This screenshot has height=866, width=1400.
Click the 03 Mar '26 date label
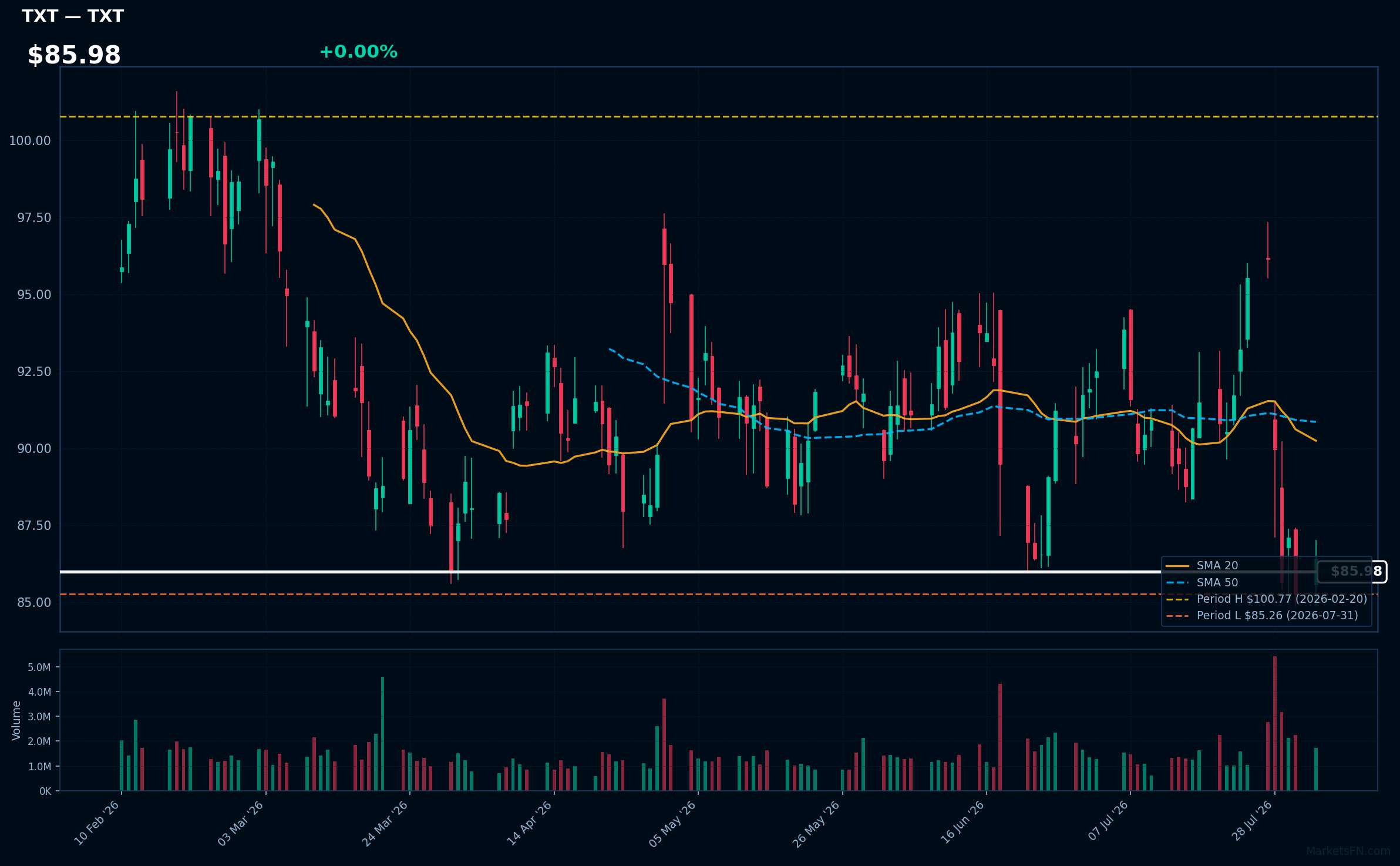pyautogui.click(x=241, y=823)
